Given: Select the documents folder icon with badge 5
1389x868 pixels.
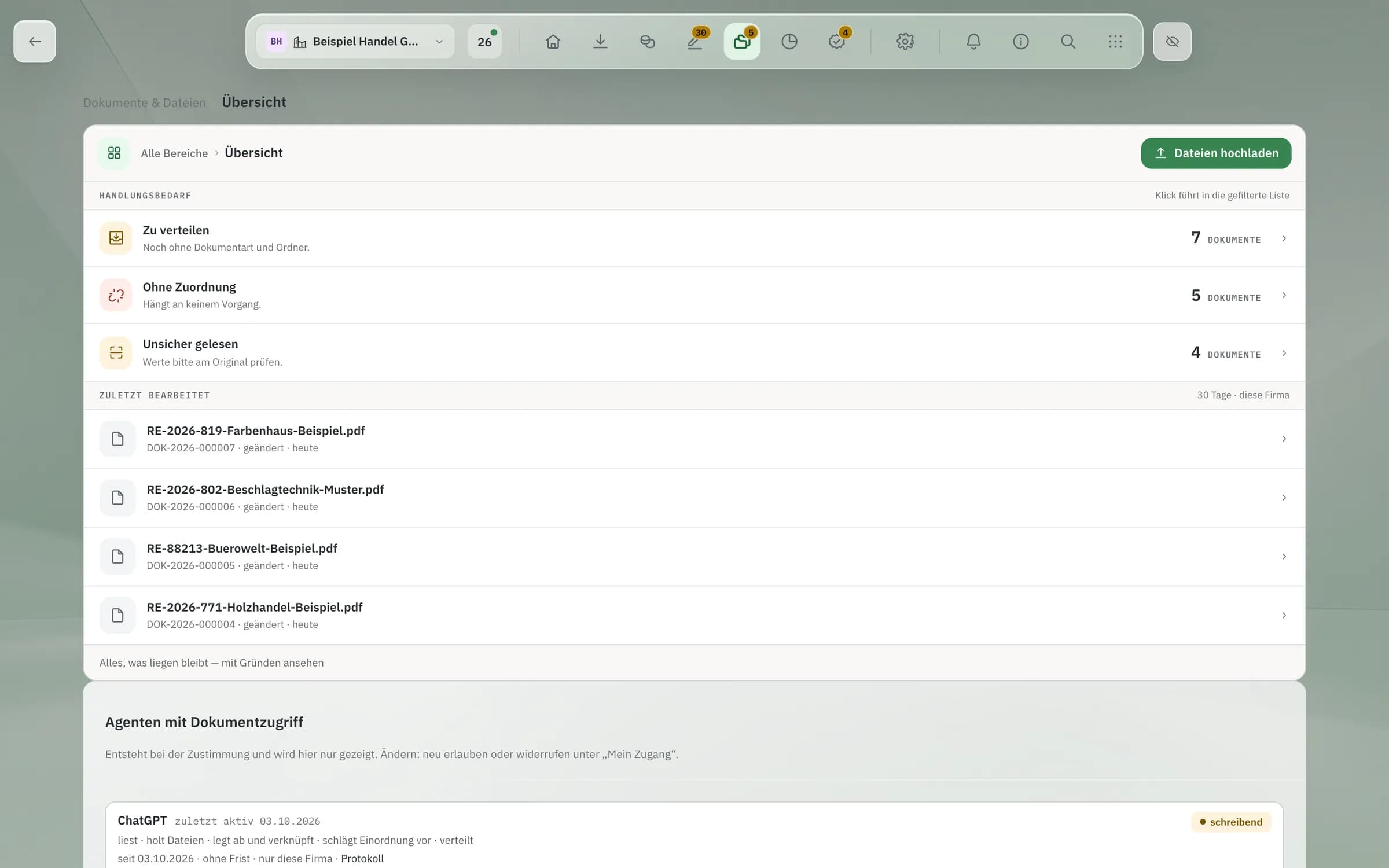Looking at the screenshot, I should 742,42.
